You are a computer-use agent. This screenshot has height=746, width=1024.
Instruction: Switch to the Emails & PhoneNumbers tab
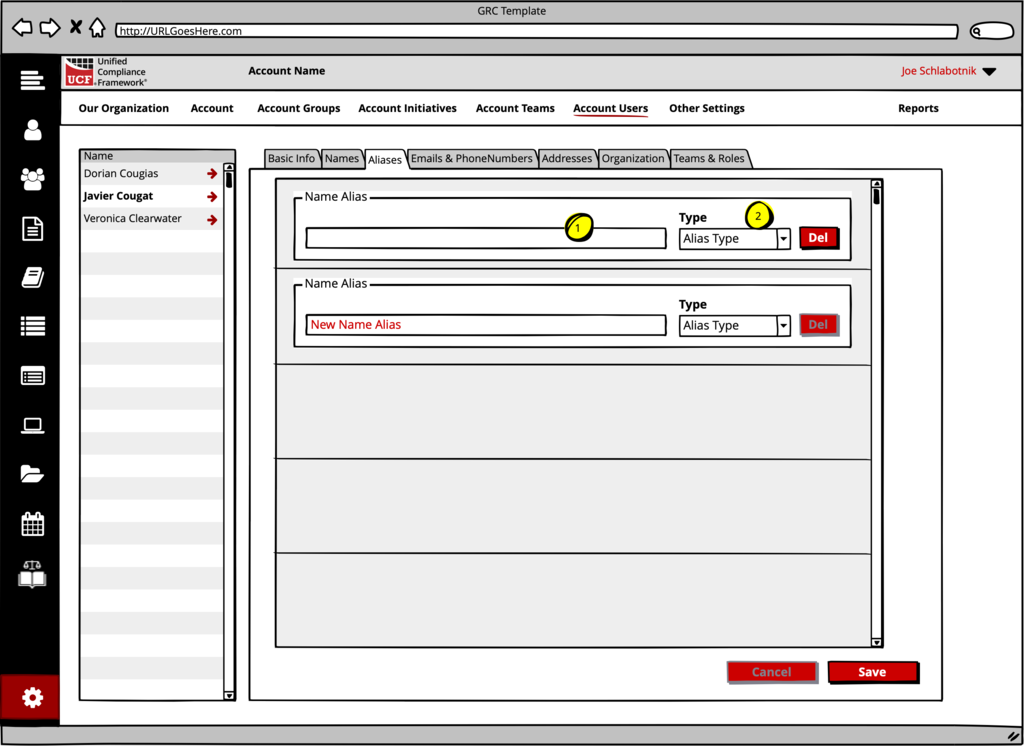(472, 159)
